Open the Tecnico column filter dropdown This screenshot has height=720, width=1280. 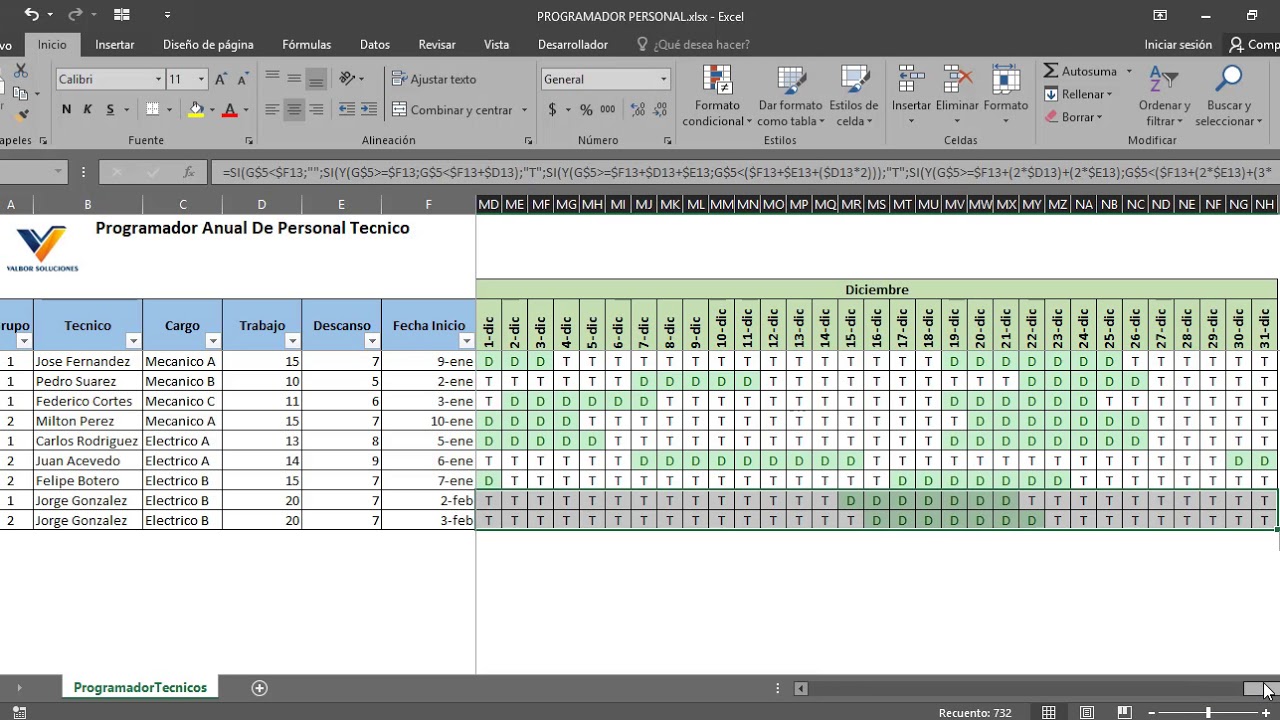tap(133, 342)
